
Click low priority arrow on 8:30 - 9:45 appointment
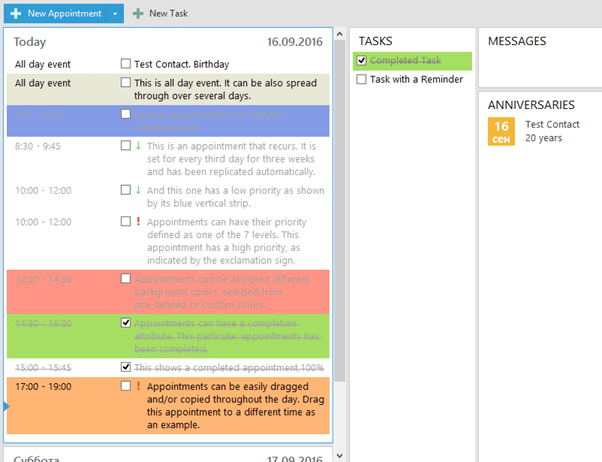pos(138,146)
